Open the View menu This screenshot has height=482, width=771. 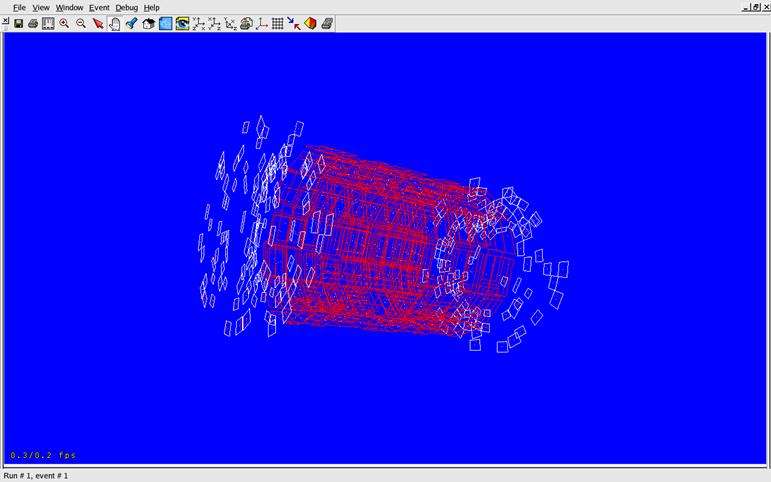pos(40,7)
